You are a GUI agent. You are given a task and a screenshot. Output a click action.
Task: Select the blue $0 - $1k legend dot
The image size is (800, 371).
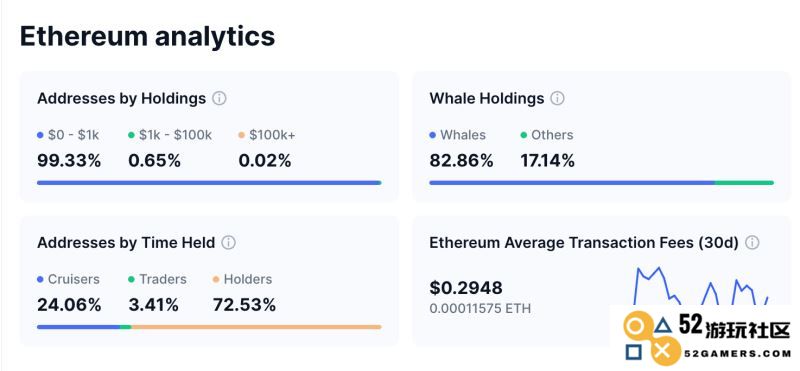pyautogui.click(x=40, y=135)
